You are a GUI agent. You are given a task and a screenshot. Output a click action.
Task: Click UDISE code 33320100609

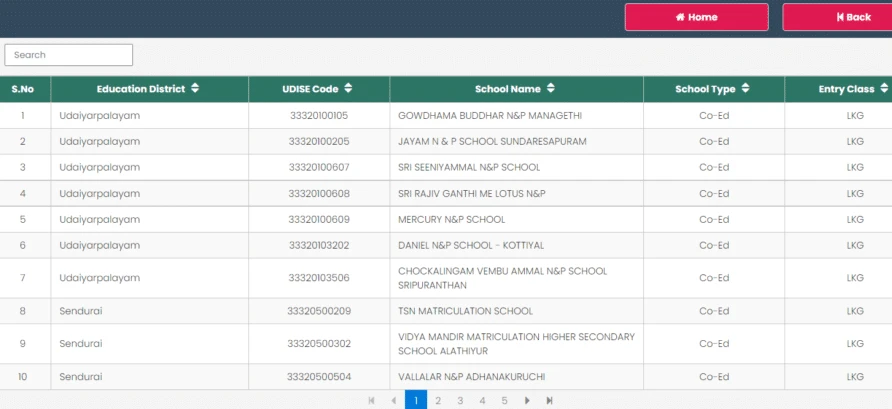319,220
